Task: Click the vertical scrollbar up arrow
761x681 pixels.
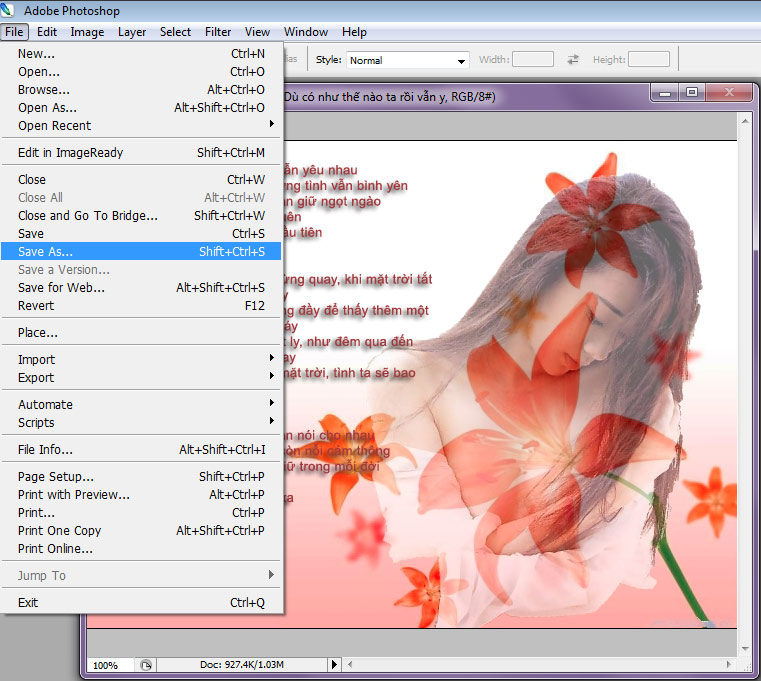Action: [744, 121]
